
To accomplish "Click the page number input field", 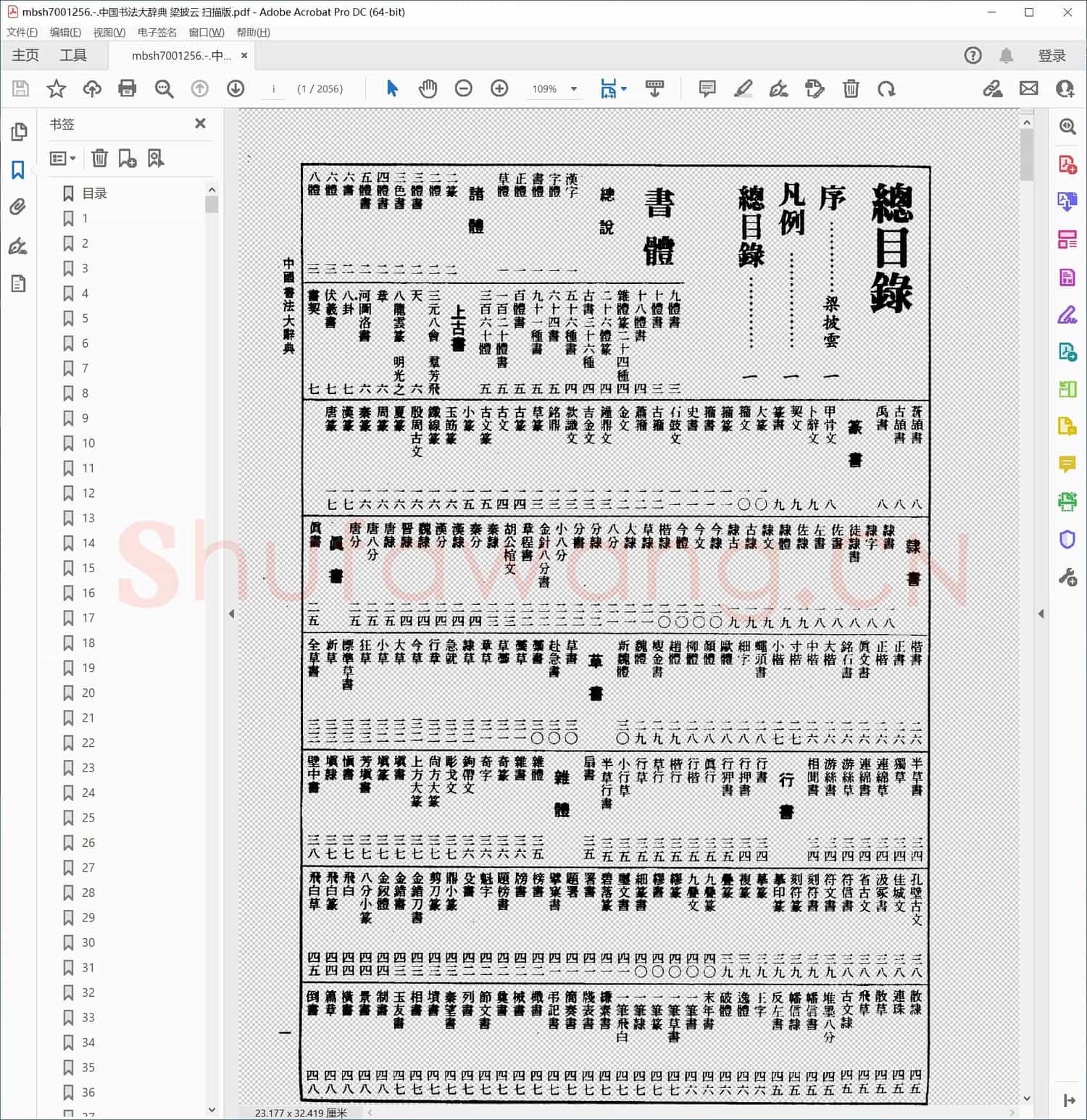I will click(273, 89).
